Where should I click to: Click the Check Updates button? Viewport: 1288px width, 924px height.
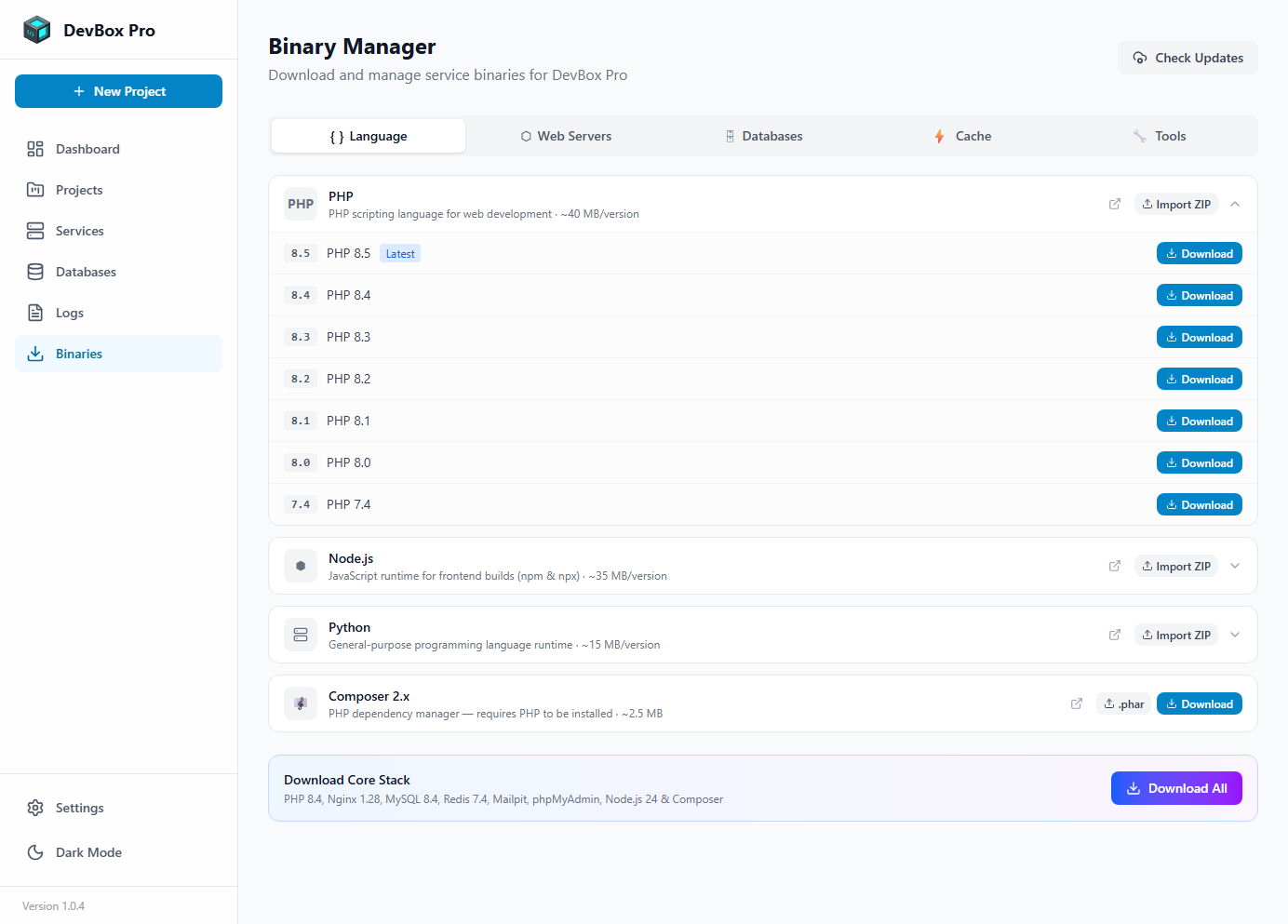1187,58
